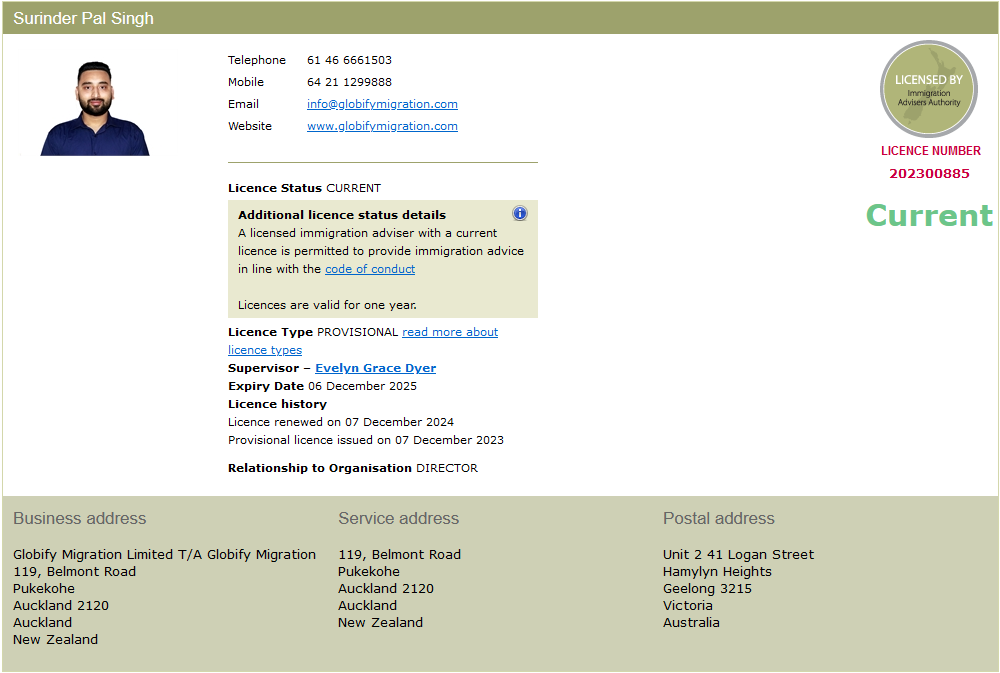This screenshot has height=673, width=1000.
Task: Open the 'read more about' licence types link
Action: pyautogui.click(x=450, y=332)
